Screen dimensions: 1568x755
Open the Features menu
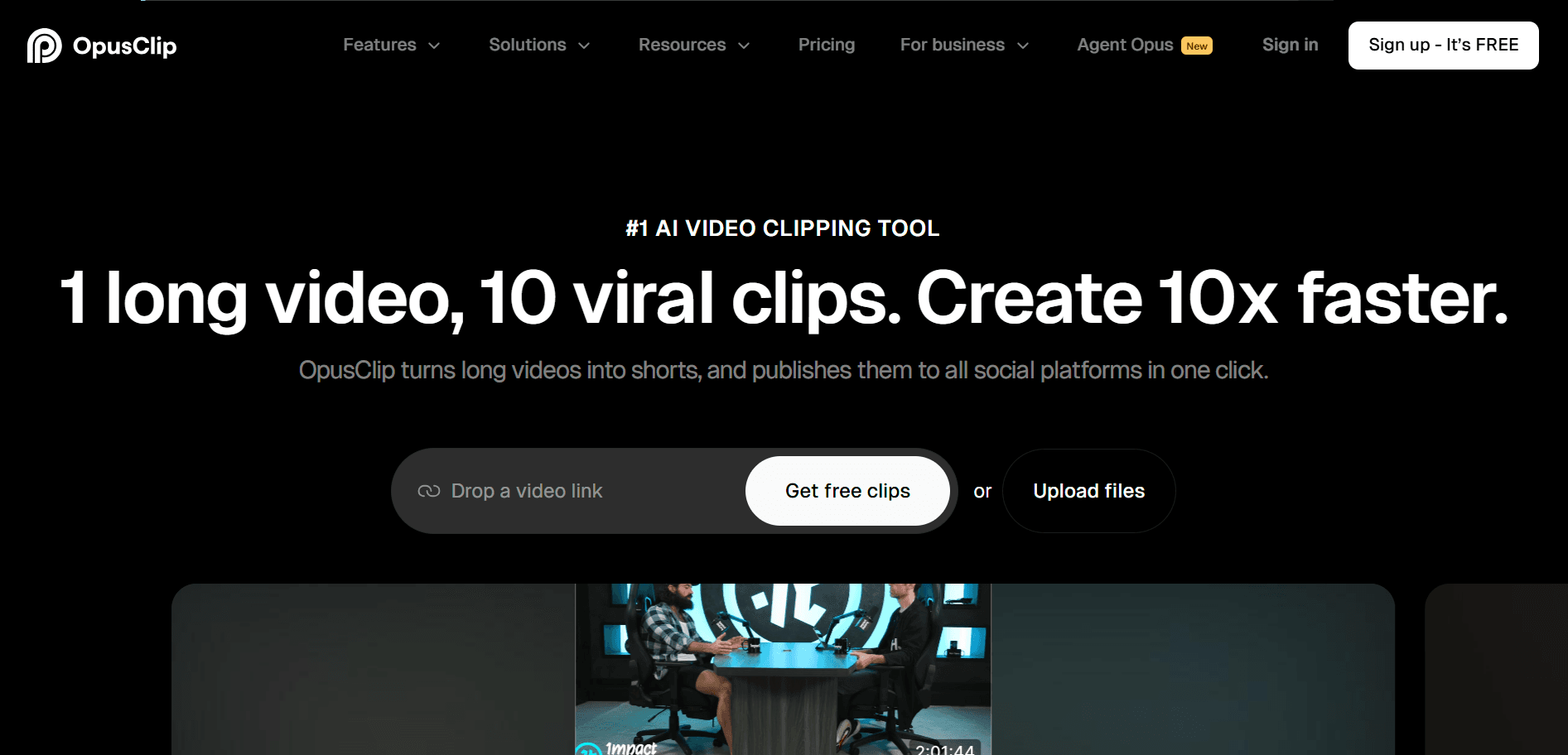point(379,45)
